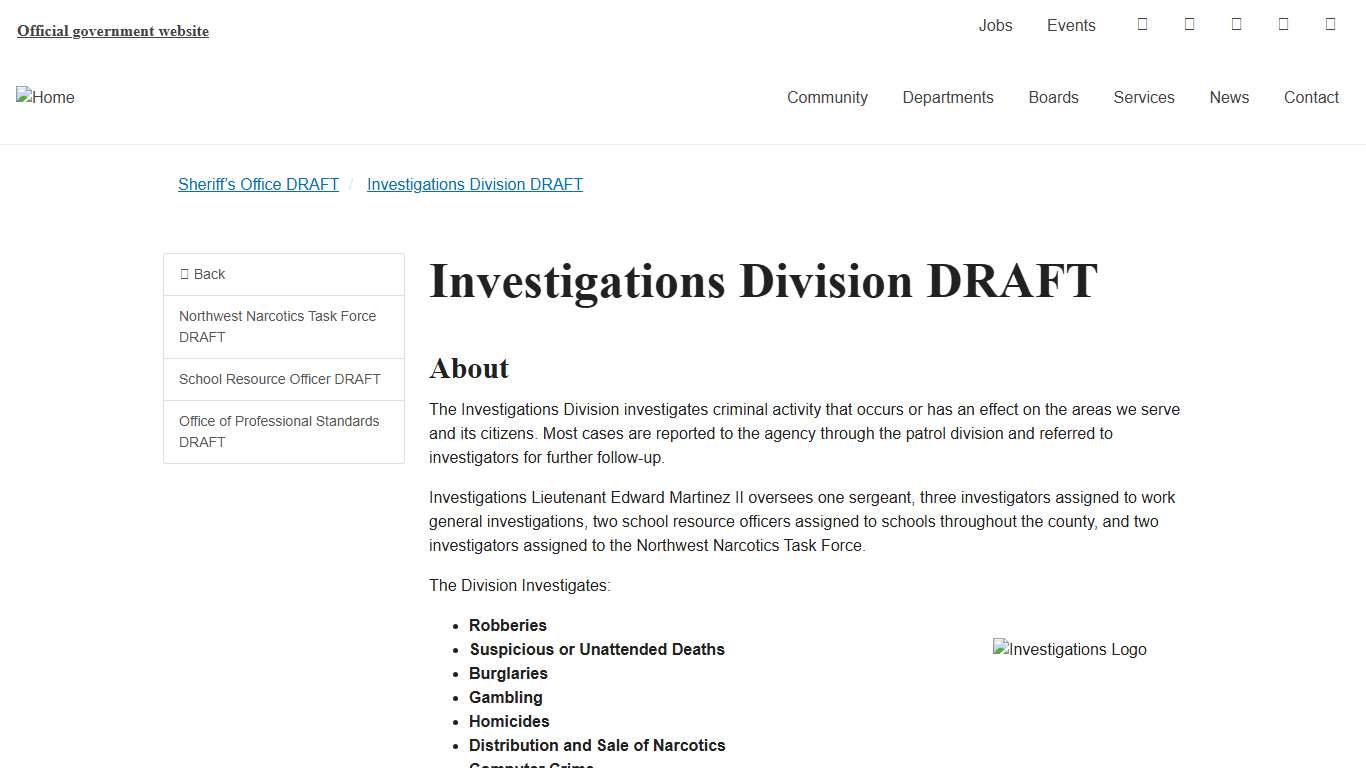
Task: Click the leftmost social media icon in header
Action: (1142, 24)
